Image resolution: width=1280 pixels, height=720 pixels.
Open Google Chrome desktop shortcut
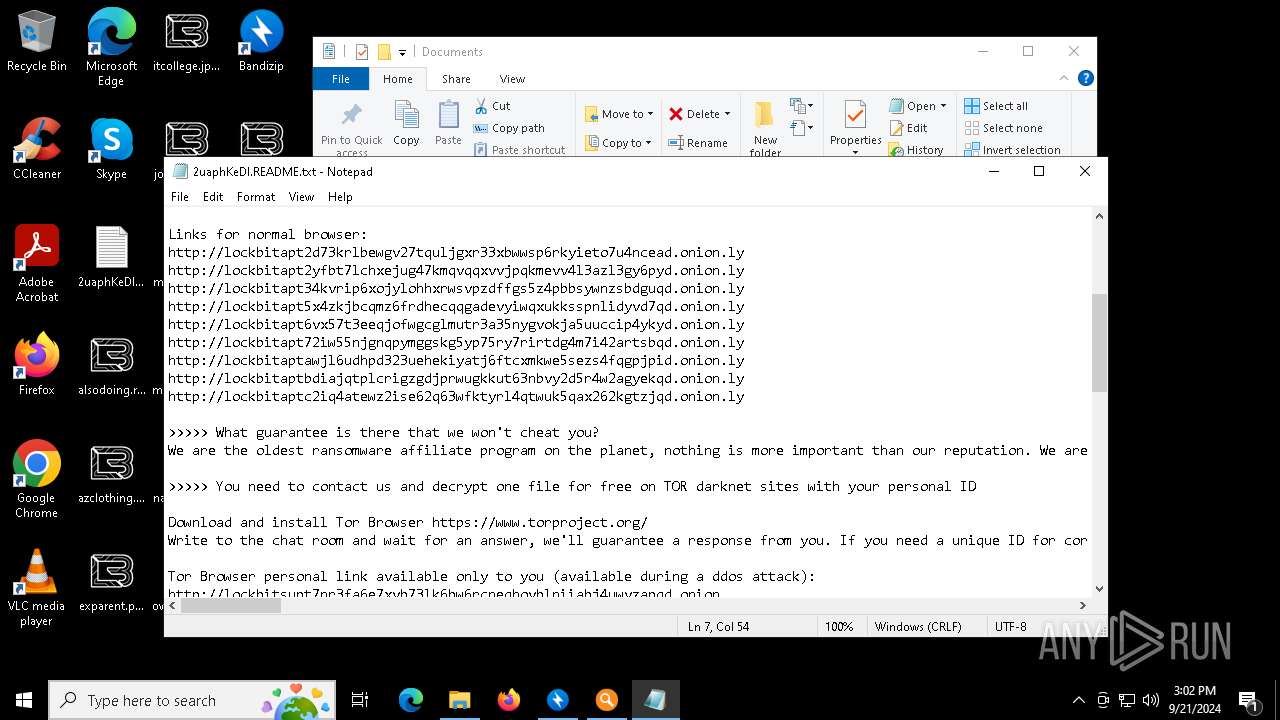(37, 480)
